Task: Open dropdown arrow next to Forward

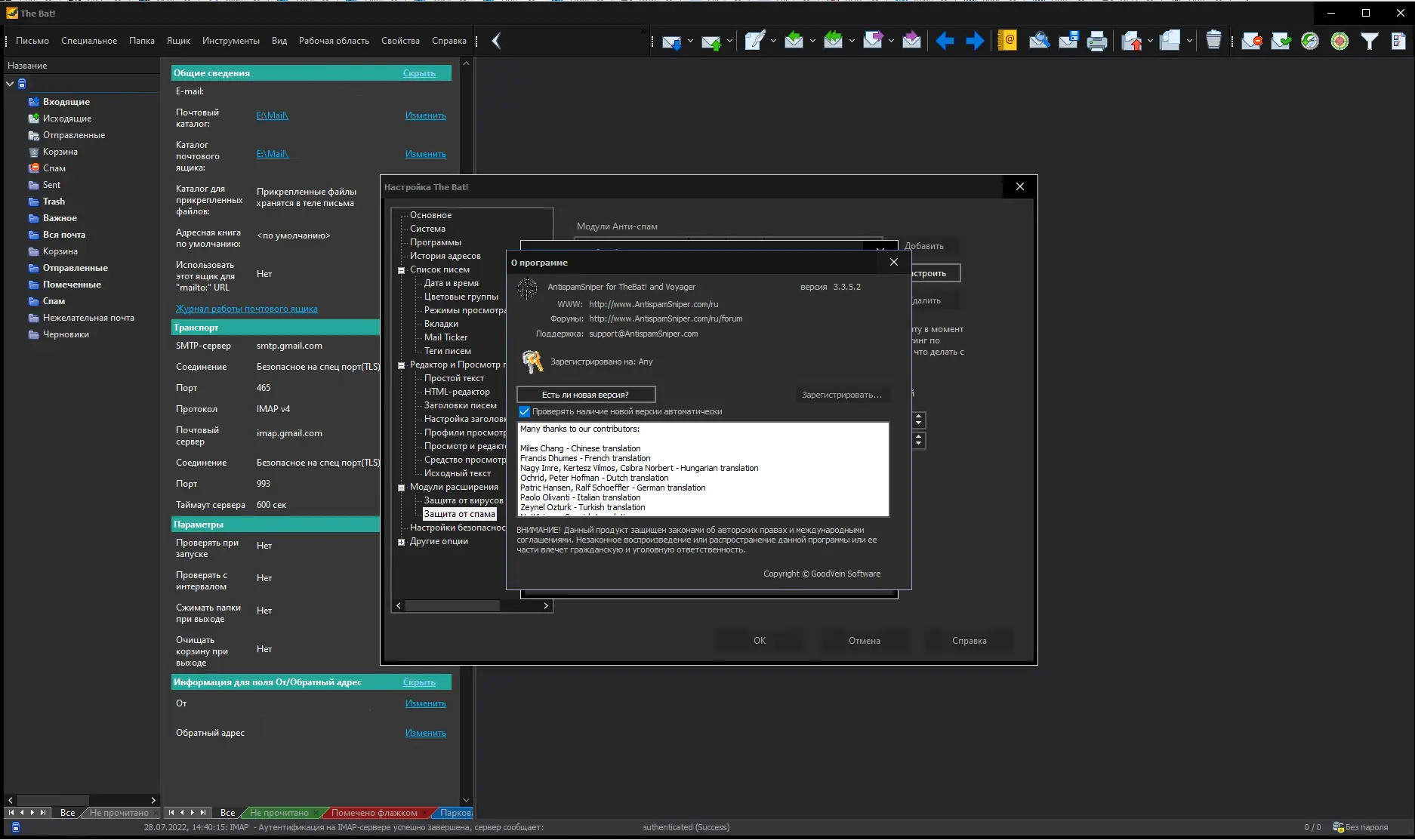Action: pyautogui.click(x=891, y=42)
